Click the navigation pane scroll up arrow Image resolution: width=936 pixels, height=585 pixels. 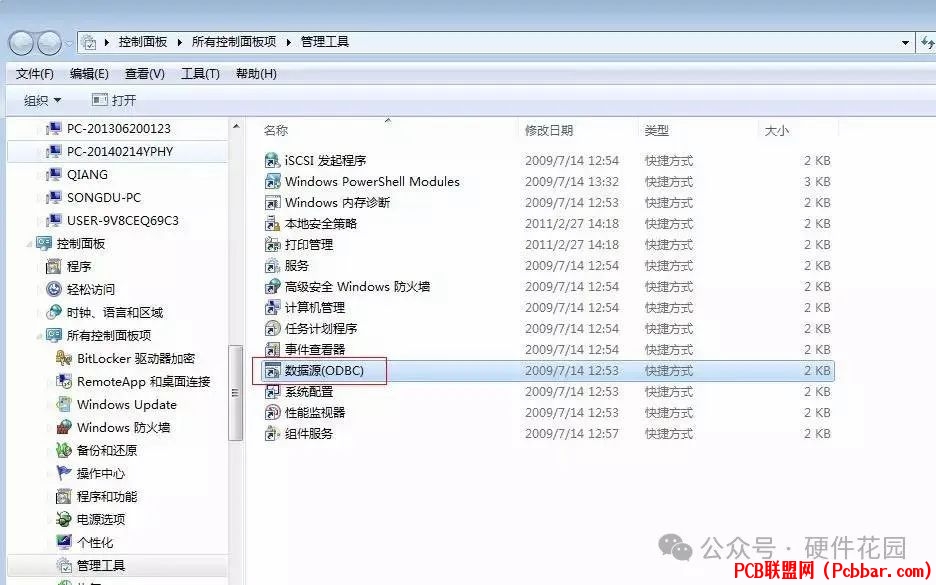pyautogui.click(x=235, y=127)
